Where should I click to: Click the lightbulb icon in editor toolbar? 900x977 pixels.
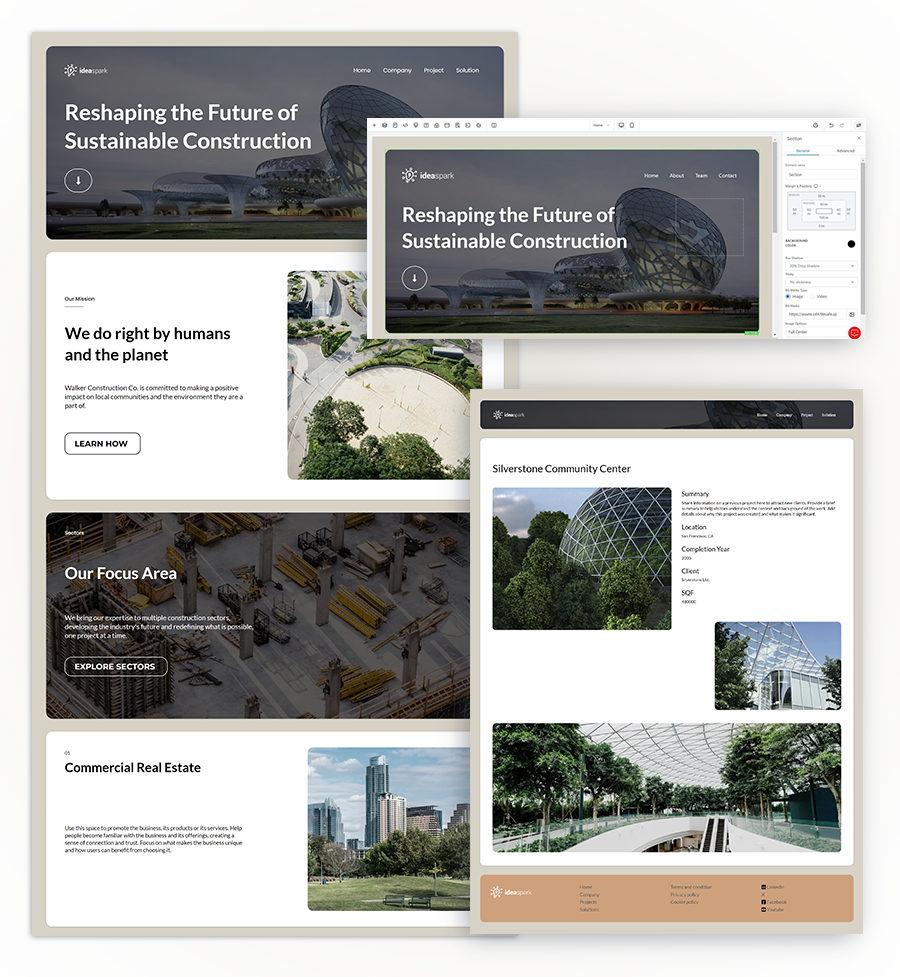416,125
